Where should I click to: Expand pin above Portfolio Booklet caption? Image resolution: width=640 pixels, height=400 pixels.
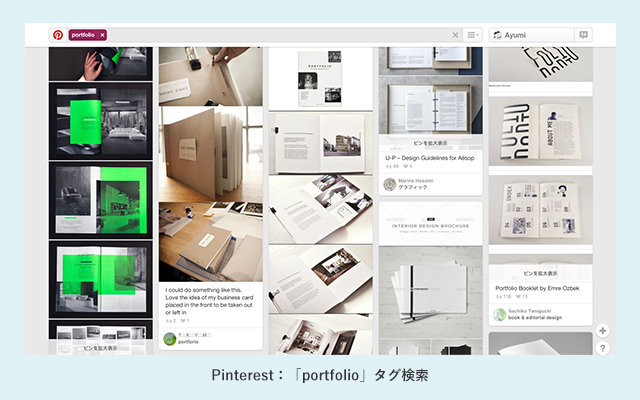(x=540, y=272)
